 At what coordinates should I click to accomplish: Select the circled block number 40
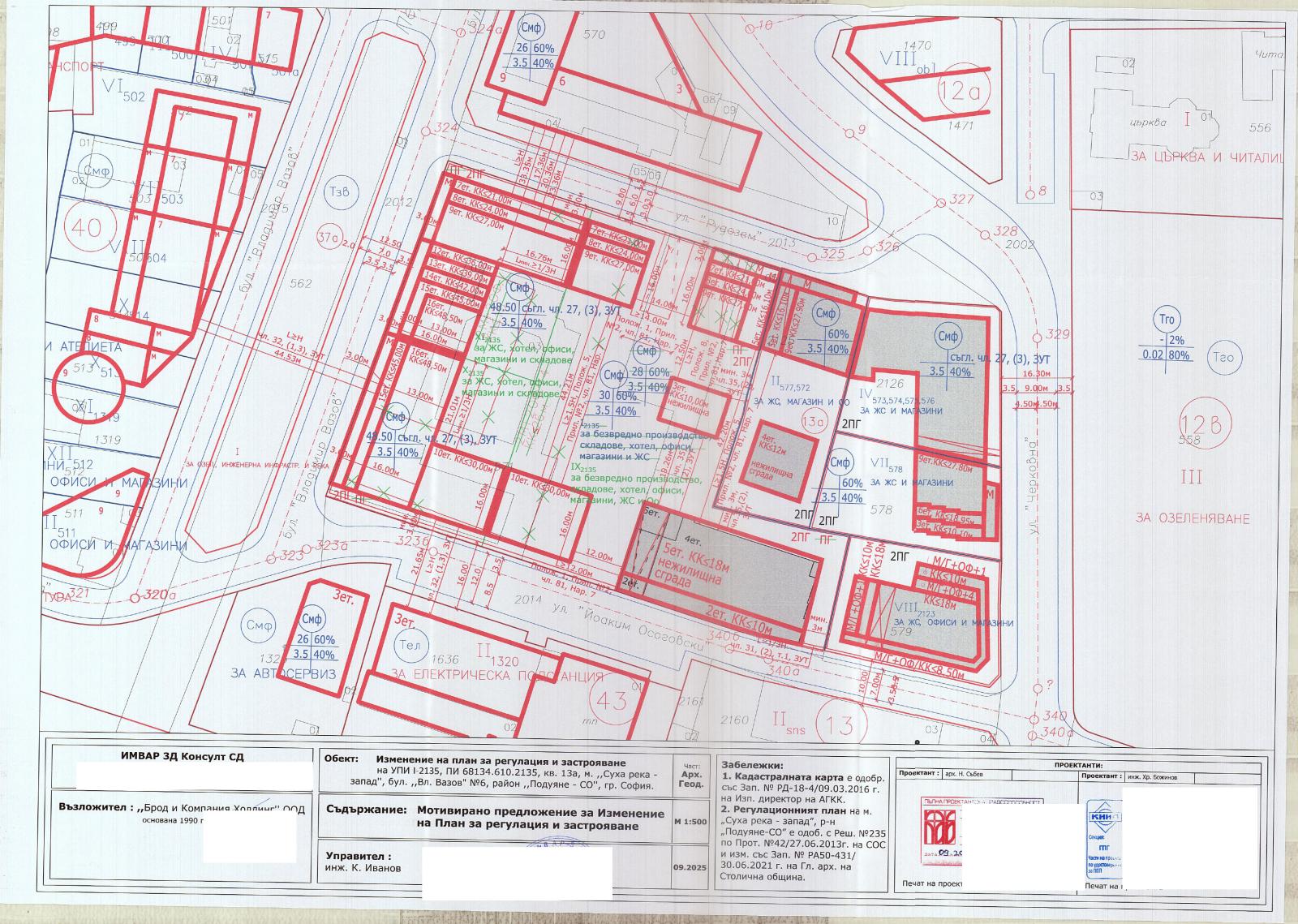click(x=87, y=226)
